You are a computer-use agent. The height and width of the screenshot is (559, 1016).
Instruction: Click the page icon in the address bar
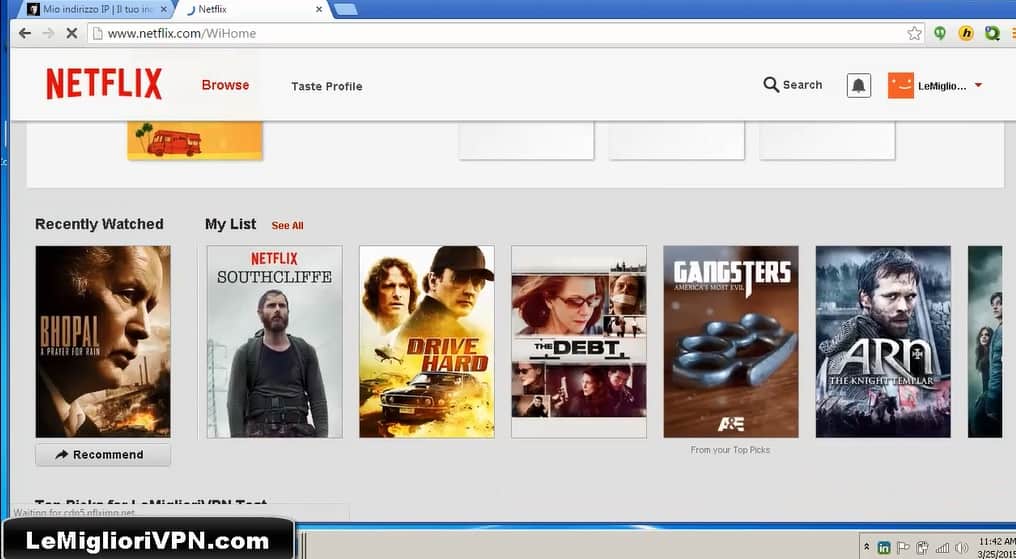pyautogui.click(x=97, y=34)
